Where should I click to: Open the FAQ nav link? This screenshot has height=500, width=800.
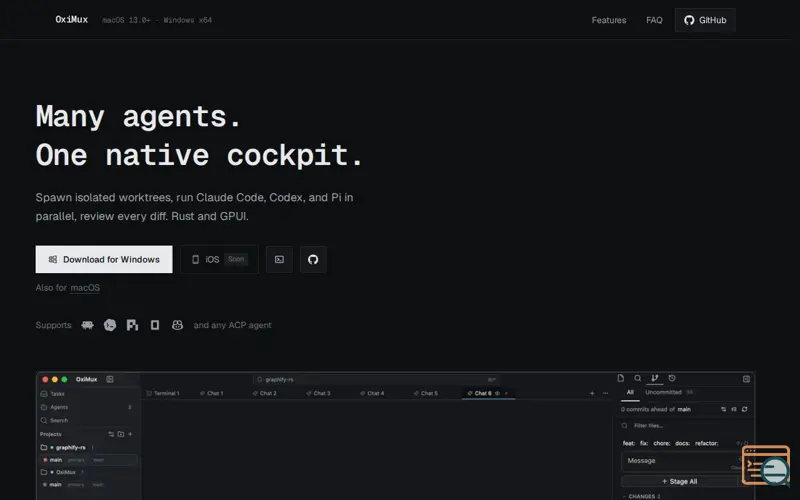click(x=654, y=20)
